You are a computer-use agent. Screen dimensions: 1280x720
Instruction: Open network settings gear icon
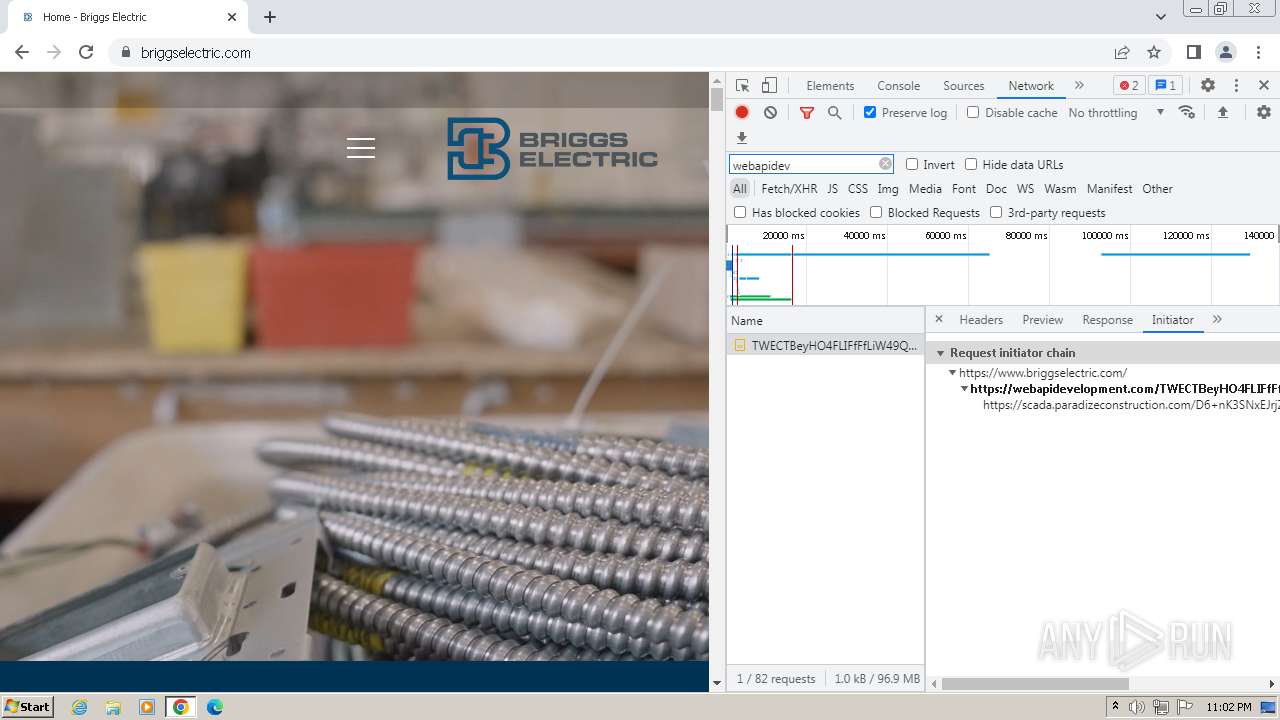tap(1264, 112)
